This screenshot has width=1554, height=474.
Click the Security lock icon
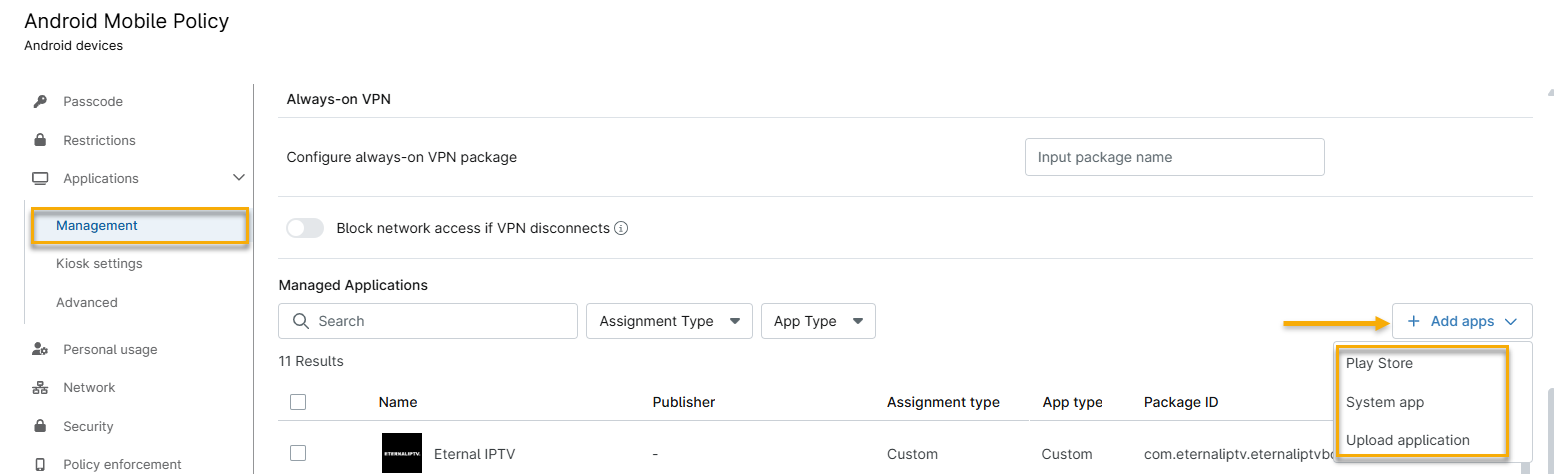pos(40,427)
